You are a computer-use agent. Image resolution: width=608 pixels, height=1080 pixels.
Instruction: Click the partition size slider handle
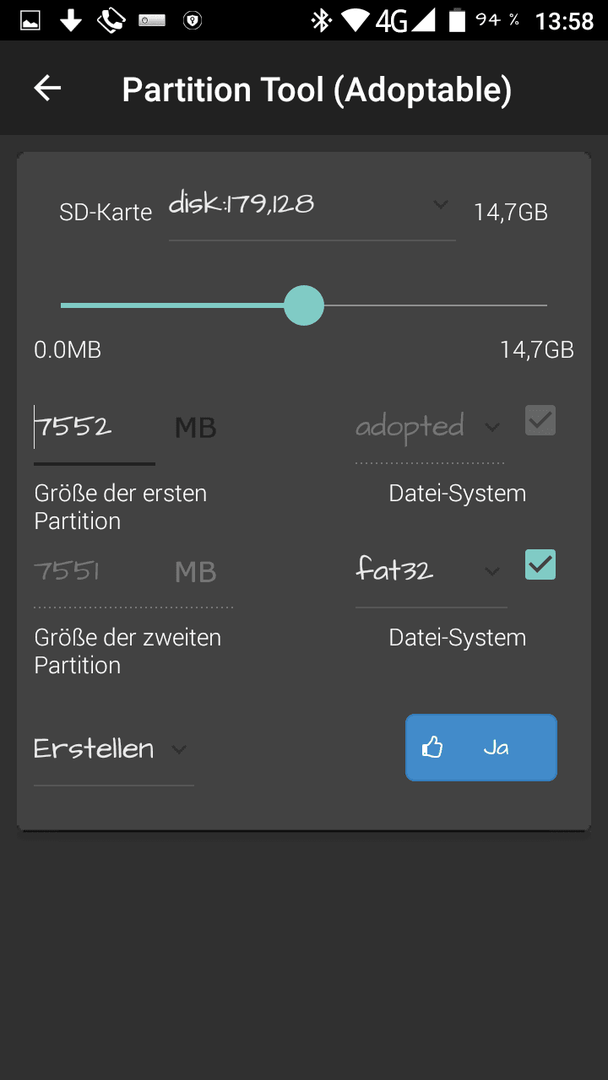tap(304, 305)
